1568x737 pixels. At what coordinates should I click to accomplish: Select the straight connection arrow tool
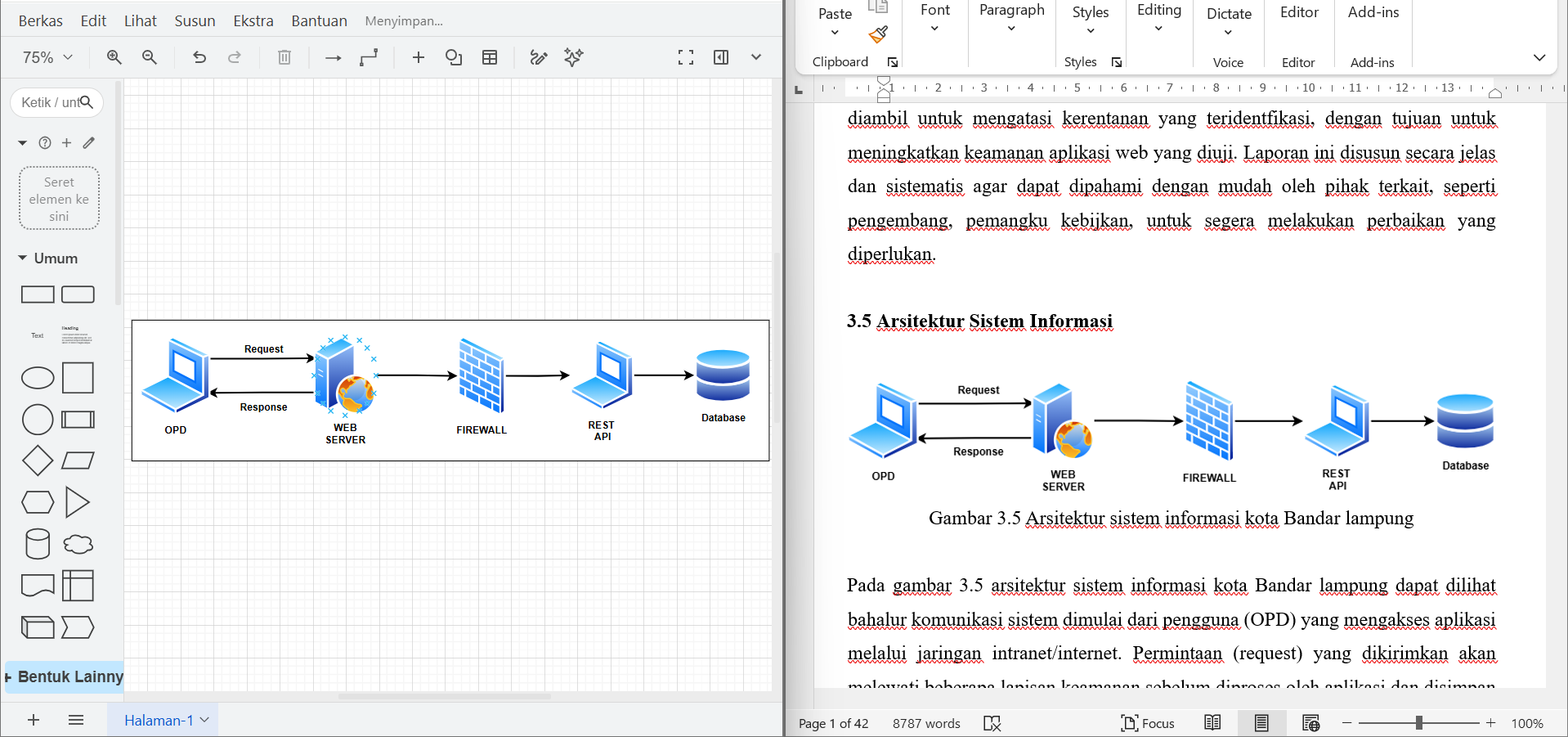333,57
